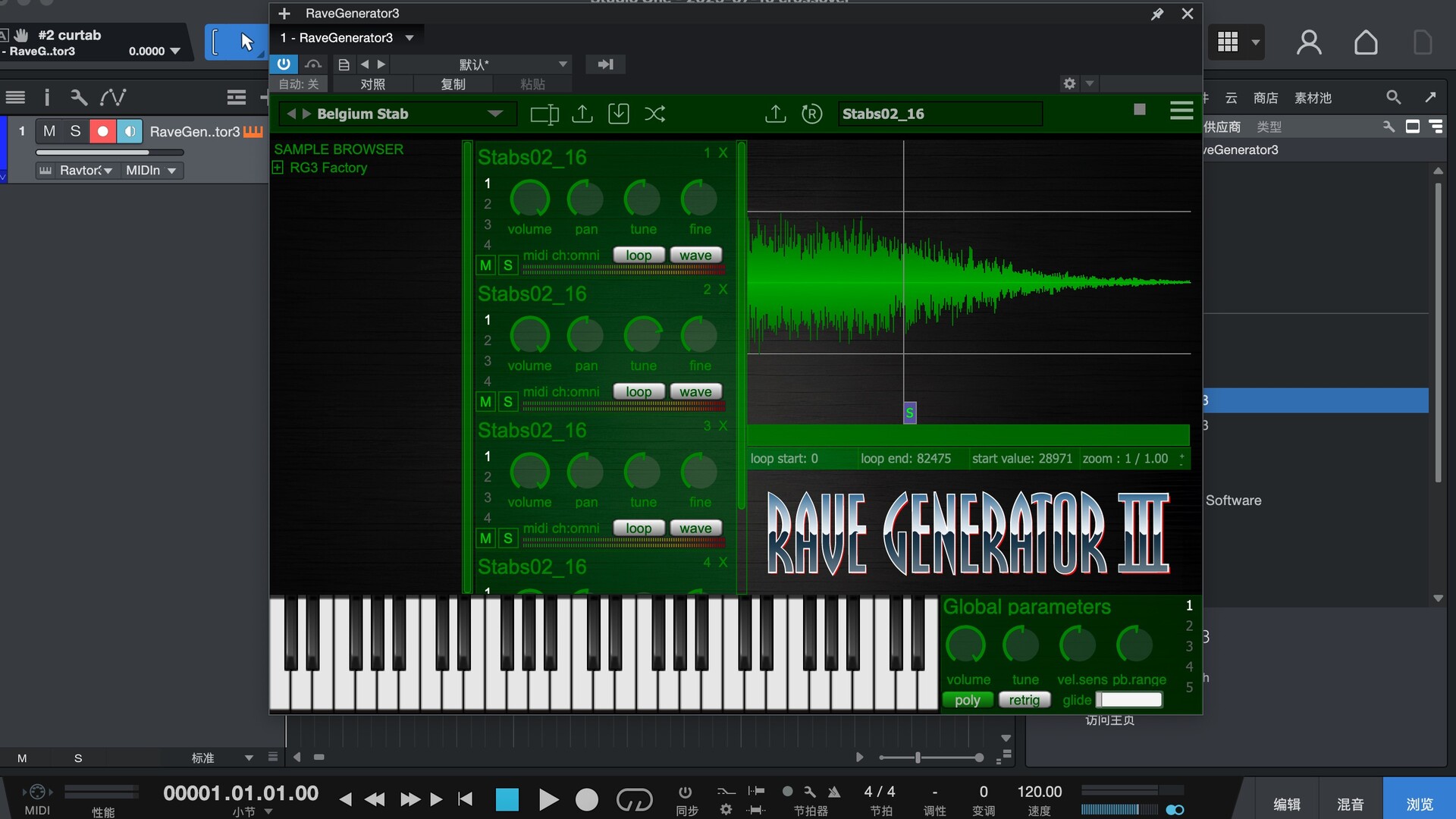
Task: Show automation curve icon in track toolbar
Action: (113, 97)
